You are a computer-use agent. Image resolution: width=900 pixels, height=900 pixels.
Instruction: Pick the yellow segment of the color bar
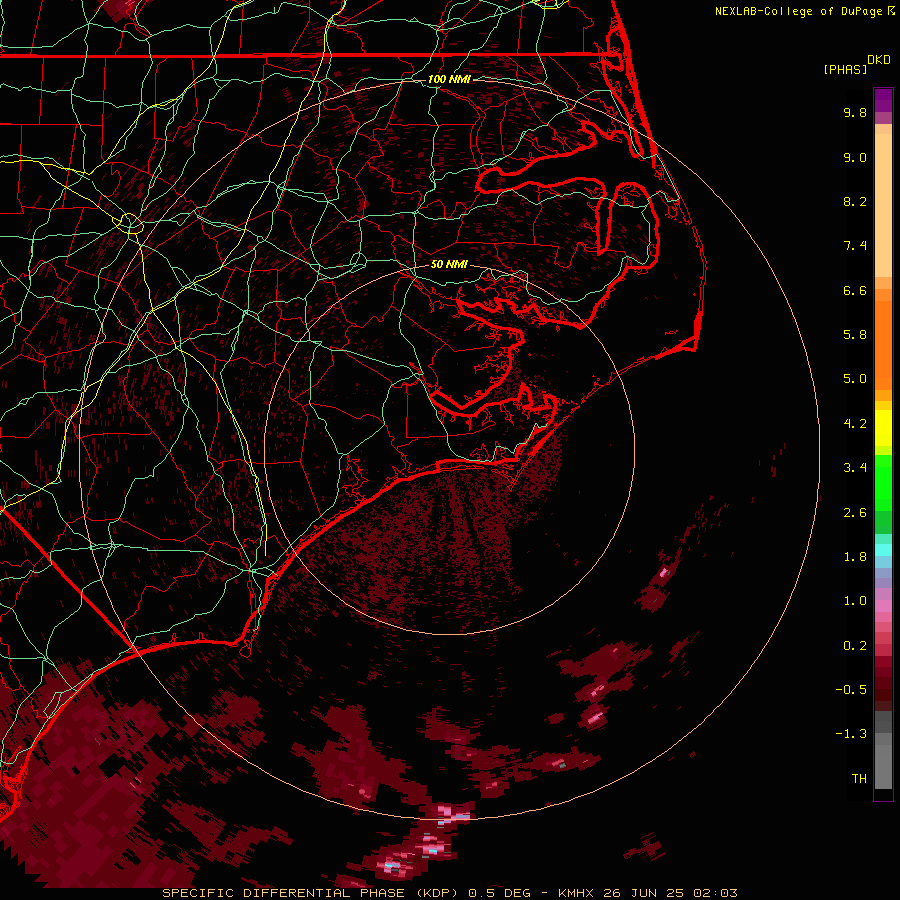883,428
